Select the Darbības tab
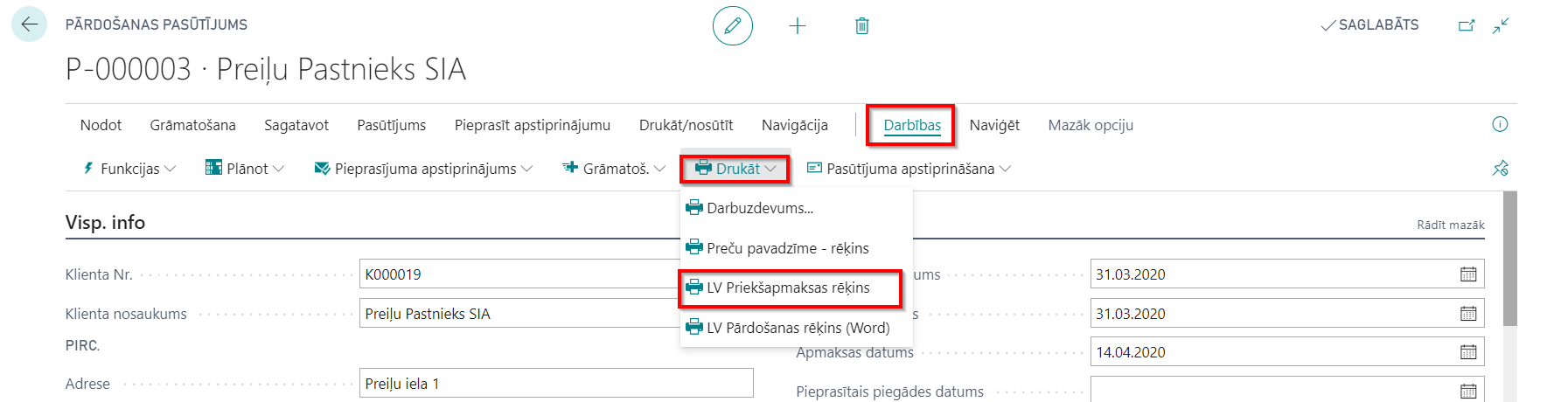Viewport: 1568px width, 402px height. point(912,125)
